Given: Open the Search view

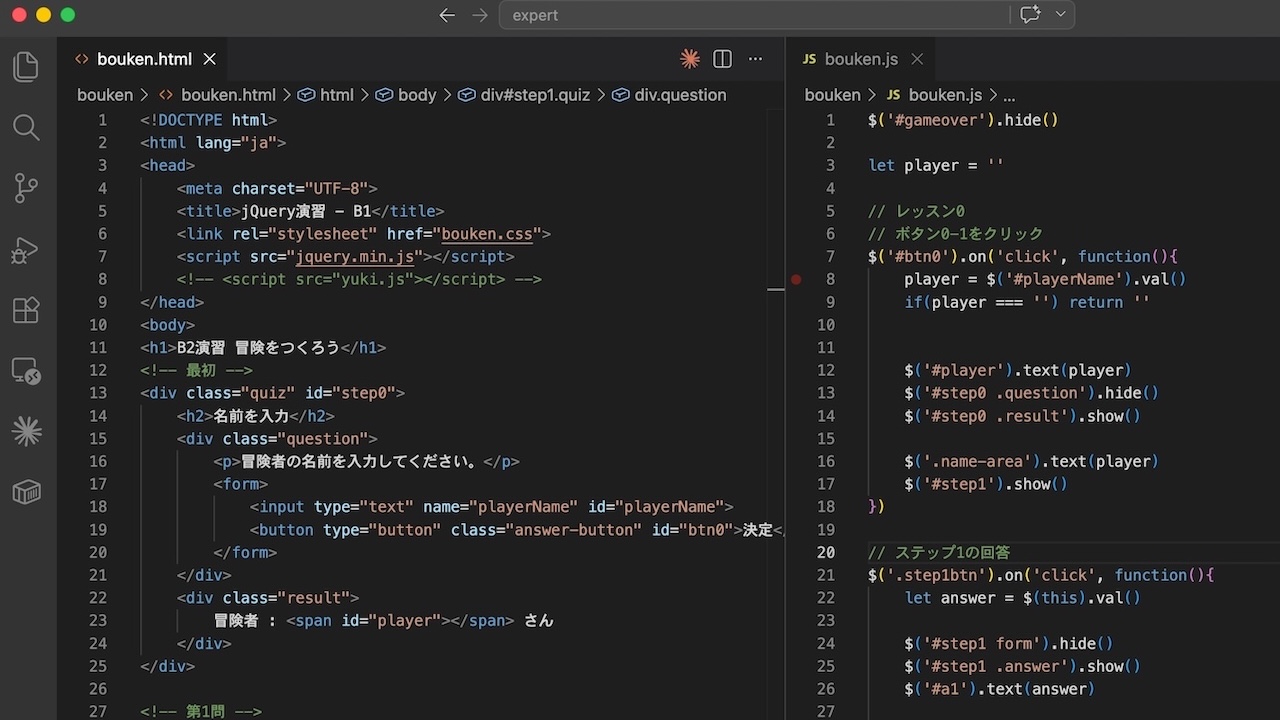Looking at the screenshot, I should [26, 127].
